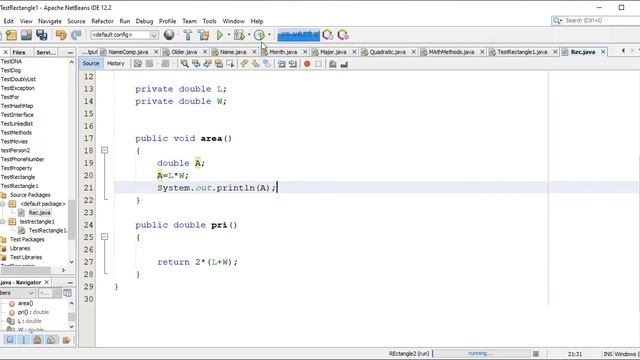Open the Team menu
The image size is (640, 360).
click(x=189, y=21)
